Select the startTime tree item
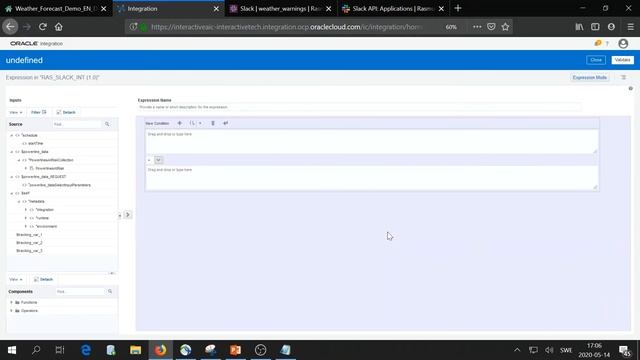Viewport: 640px width, 360px height. pos(36,143)
